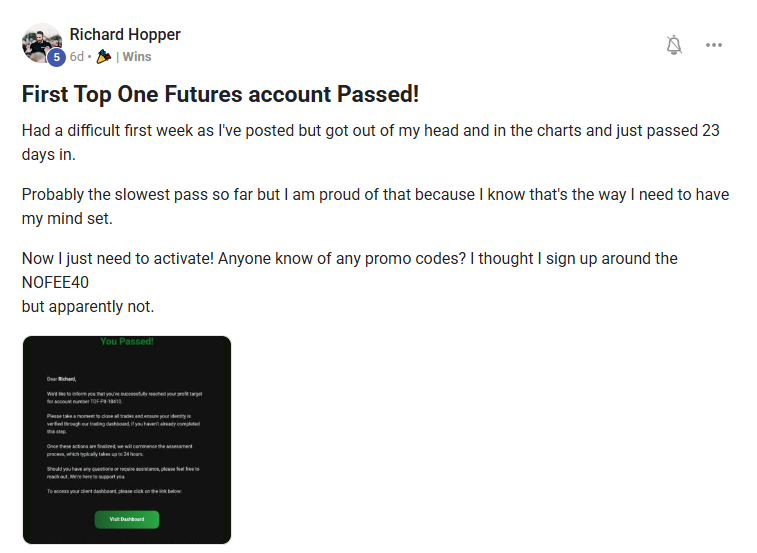Open the Richard Hopper author name link
Screen dimensions: 757x553
coord(125,34)
